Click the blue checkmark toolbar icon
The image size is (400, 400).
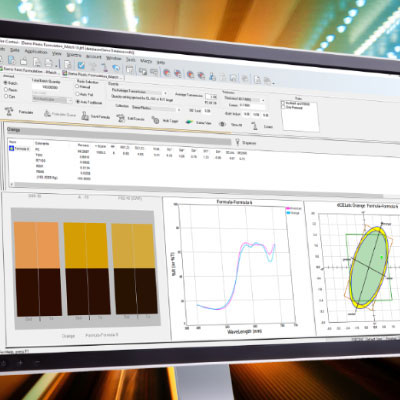pyautogui.click(x=81, y=65)
